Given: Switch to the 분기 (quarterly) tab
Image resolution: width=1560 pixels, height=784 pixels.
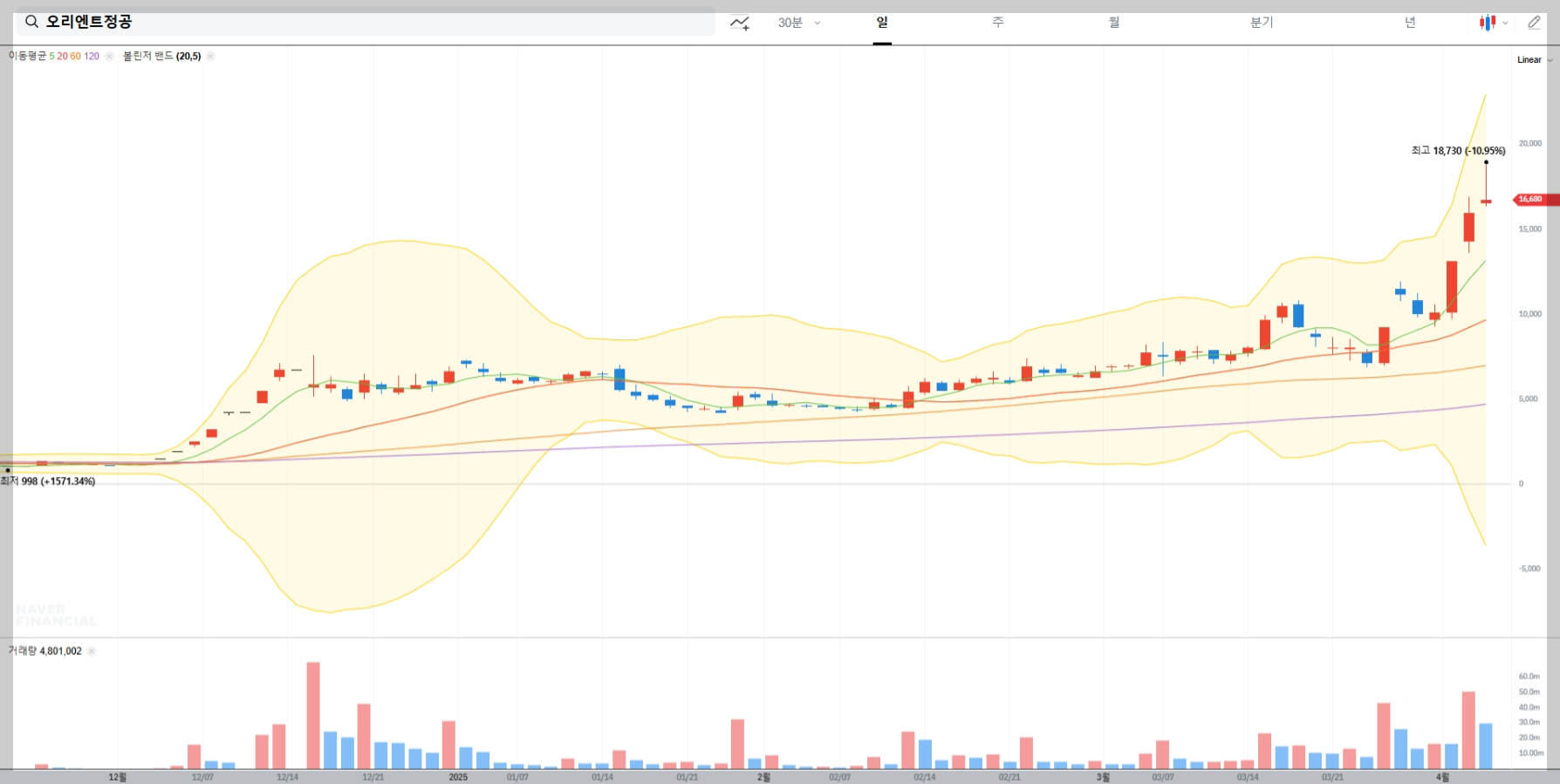Looking at the screenshot, I should pyautogui.click(x=1262, y=23).
